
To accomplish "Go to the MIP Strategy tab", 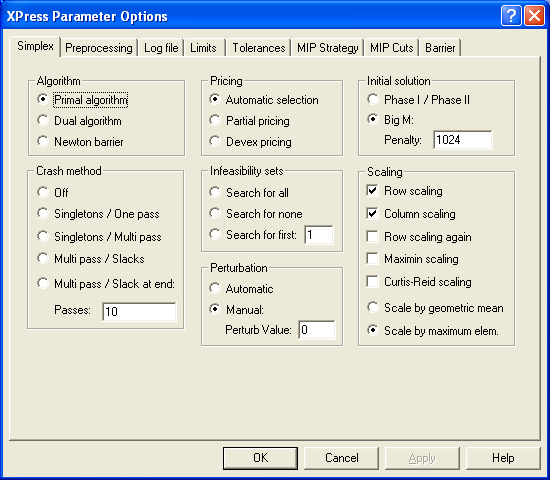I will 328,48.
